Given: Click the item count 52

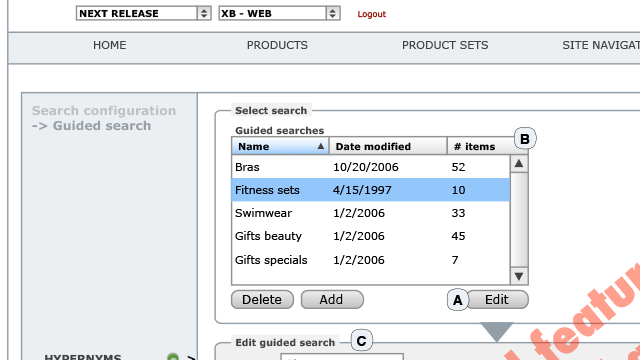Looking at the screenshot, I should (458, 167).
